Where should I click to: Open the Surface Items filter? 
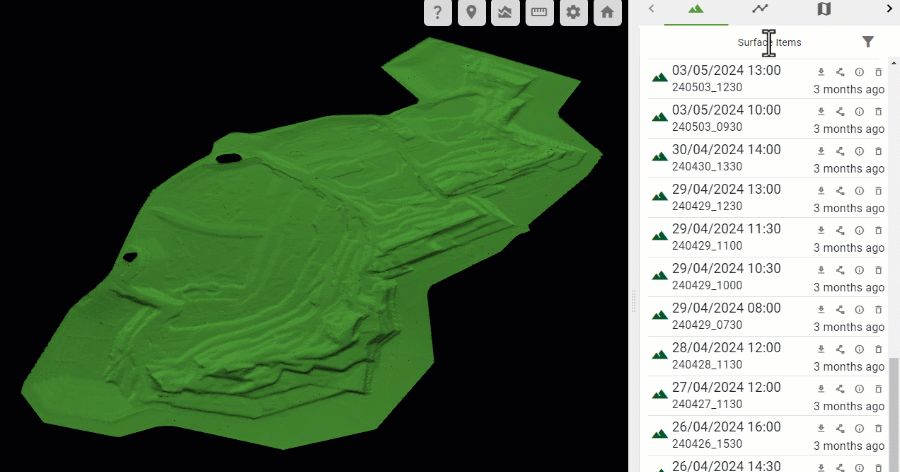pos(868,41)
